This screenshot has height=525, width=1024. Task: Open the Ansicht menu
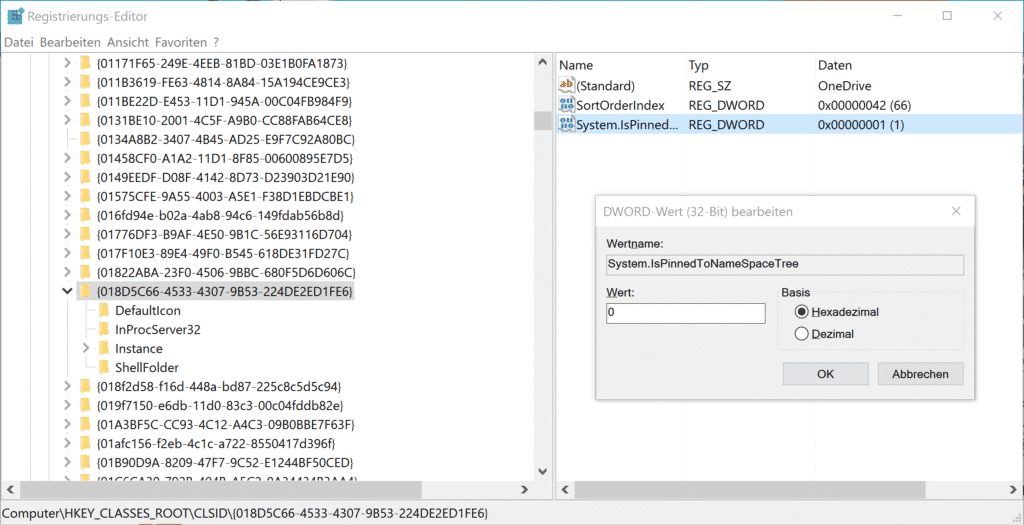[128, 42]
